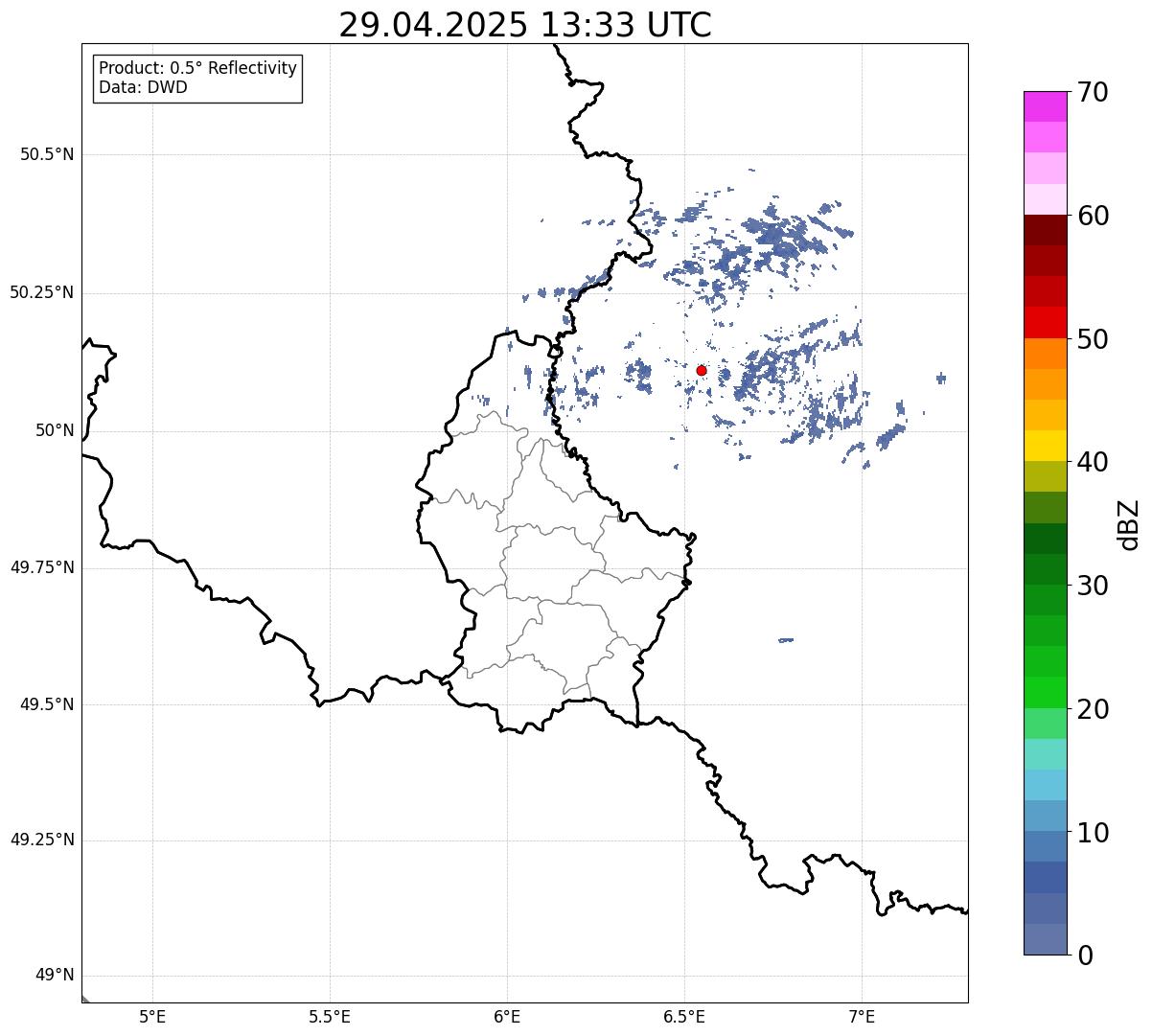Click the 49.5°N latitude label
The image size is (1152, 1036).
click(47, 704)
